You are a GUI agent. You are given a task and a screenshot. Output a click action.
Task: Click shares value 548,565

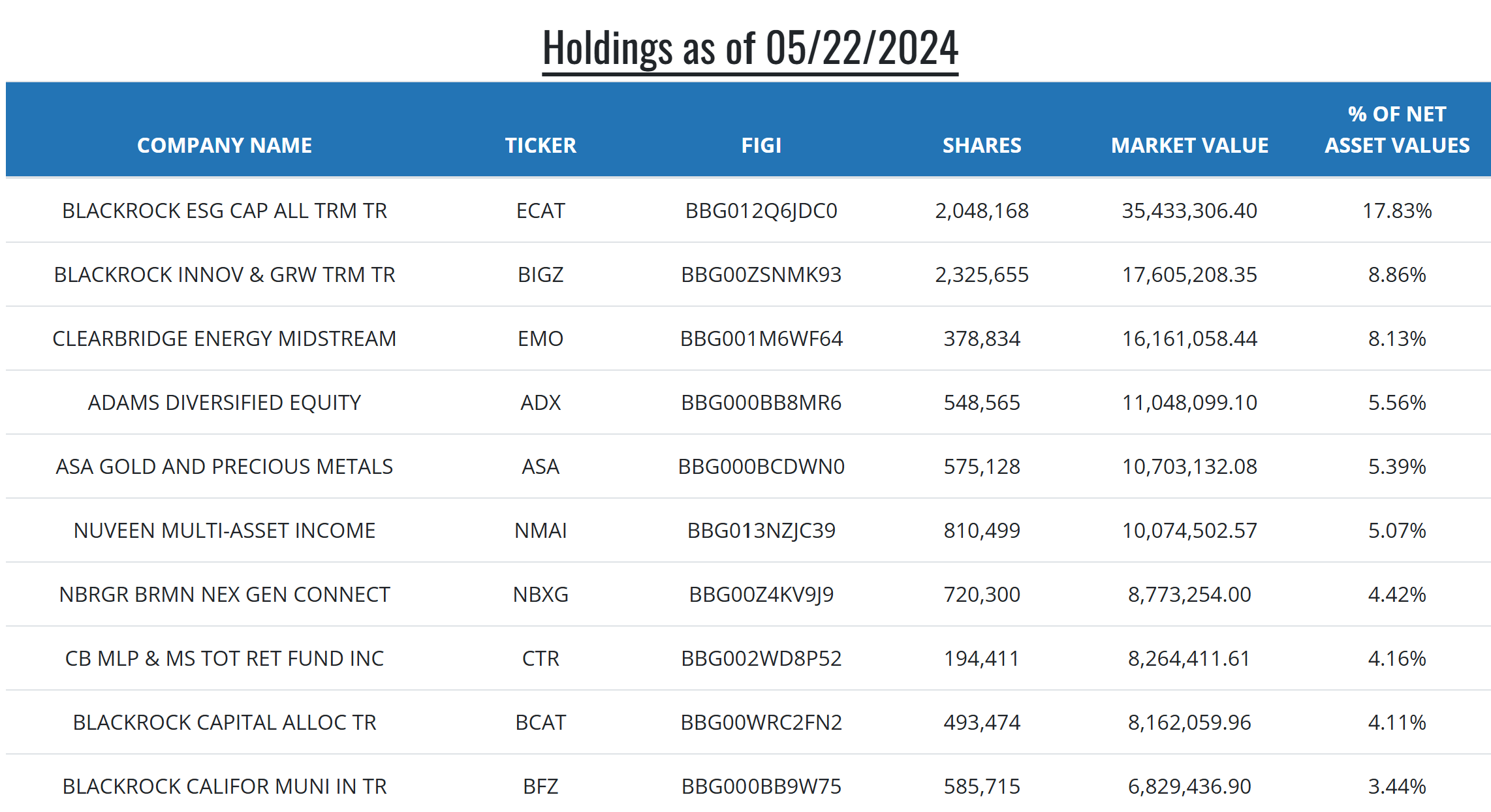982,403
